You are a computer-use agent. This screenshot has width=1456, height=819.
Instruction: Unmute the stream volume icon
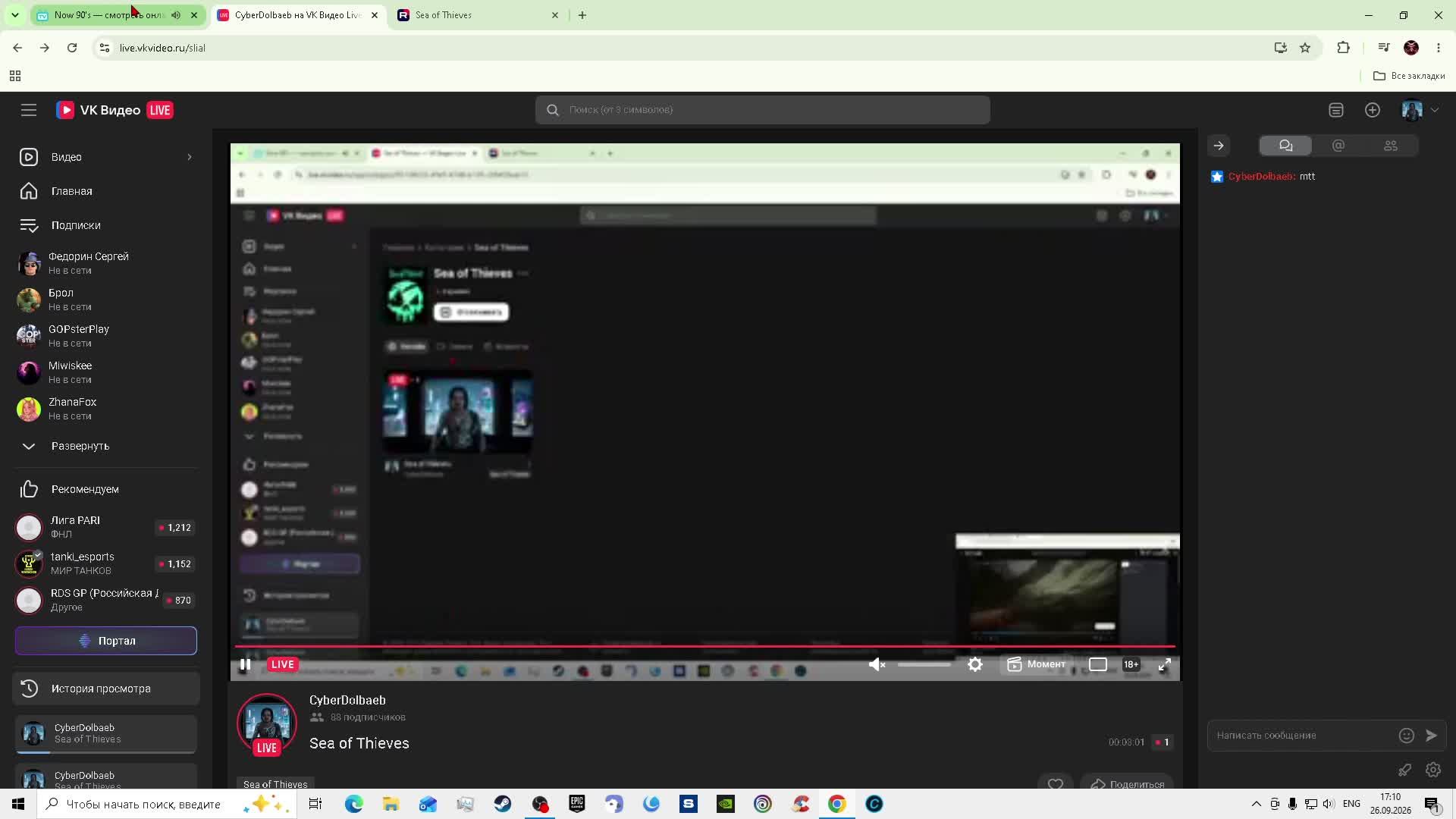[877, 664]
